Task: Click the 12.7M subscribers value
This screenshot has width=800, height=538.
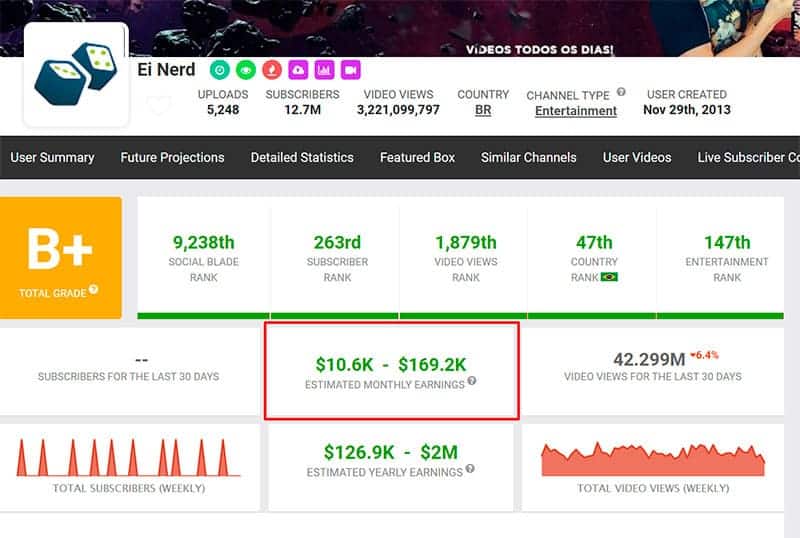Action: (303, 110)
